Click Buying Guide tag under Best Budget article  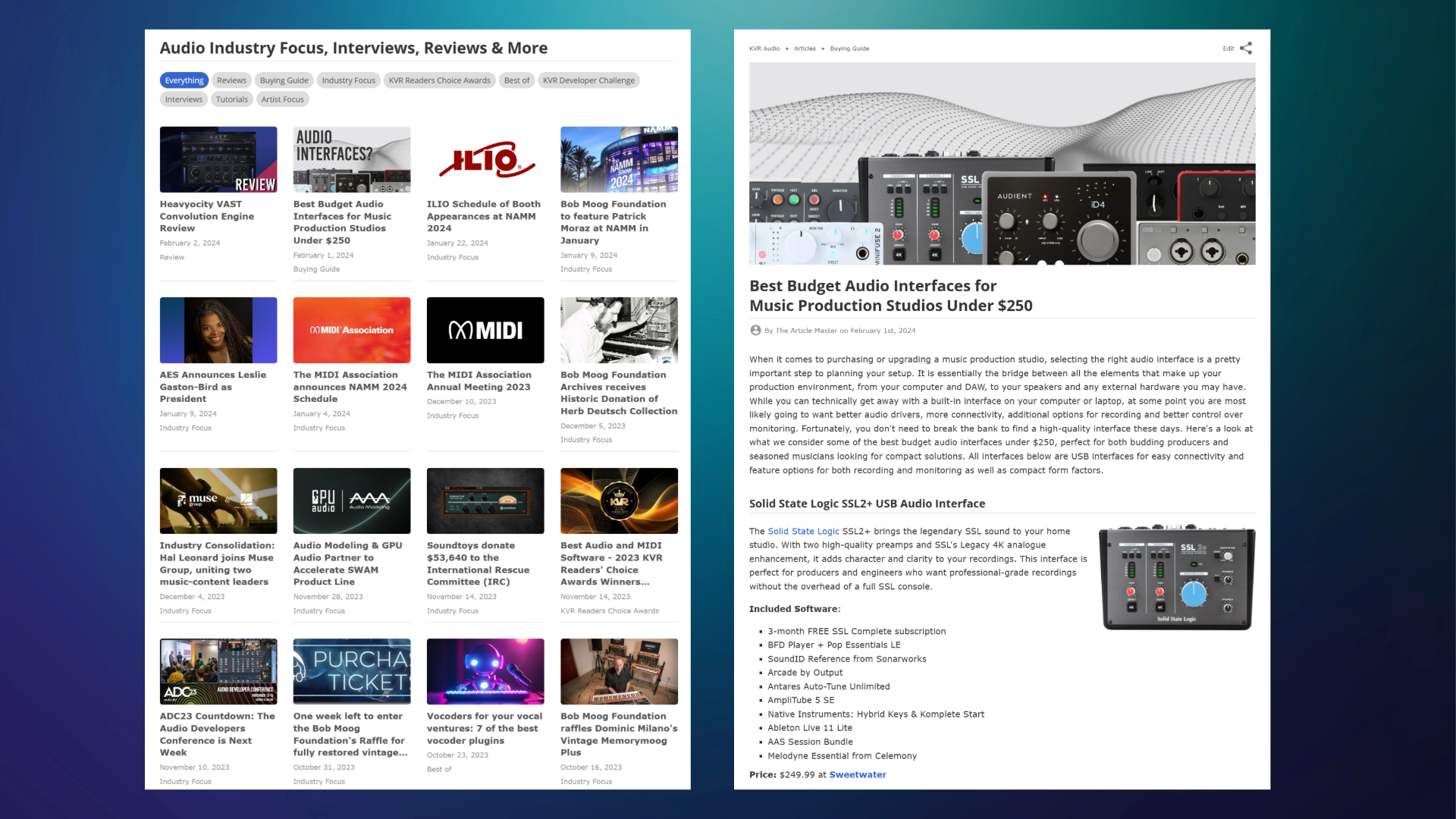click(x=316, y=270)
